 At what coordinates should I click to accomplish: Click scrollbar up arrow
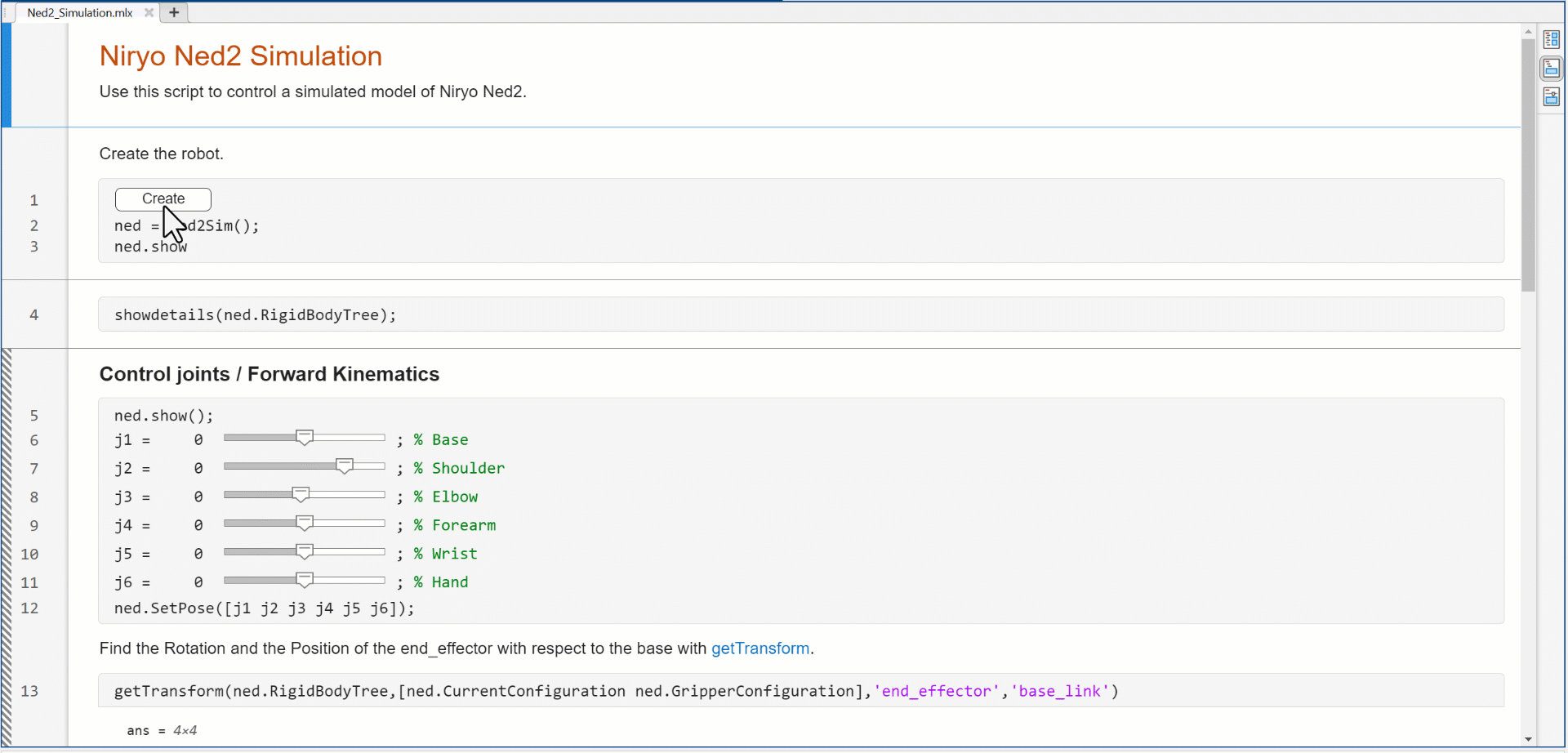coord(1528,32)
